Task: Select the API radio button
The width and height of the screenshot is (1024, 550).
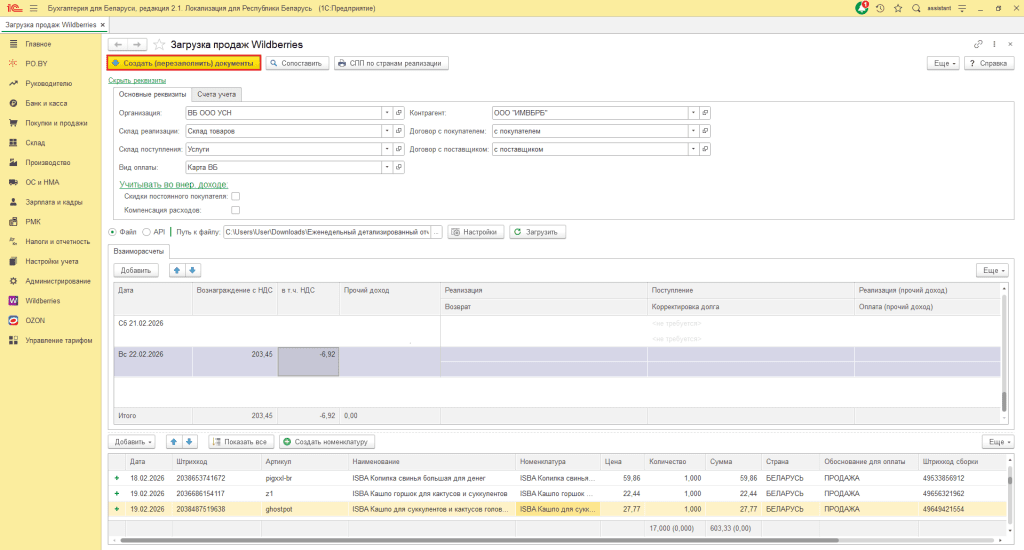Action: pos(146,232)
